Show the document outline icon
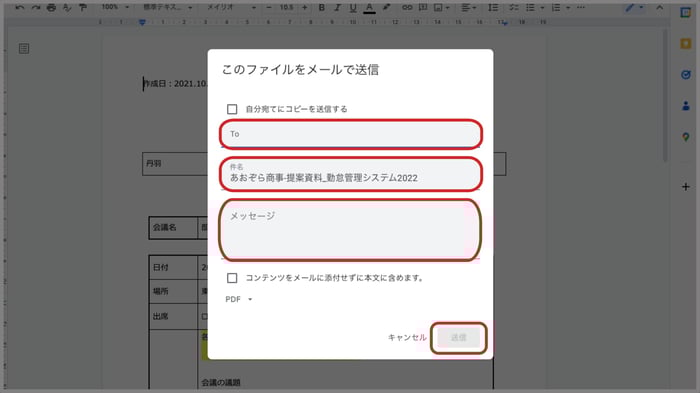700x393 pixels. point(24,49)
